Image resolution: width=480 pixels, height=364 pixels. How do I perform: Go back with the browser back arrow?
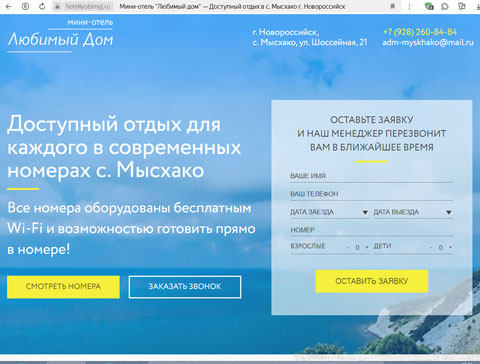9,6
